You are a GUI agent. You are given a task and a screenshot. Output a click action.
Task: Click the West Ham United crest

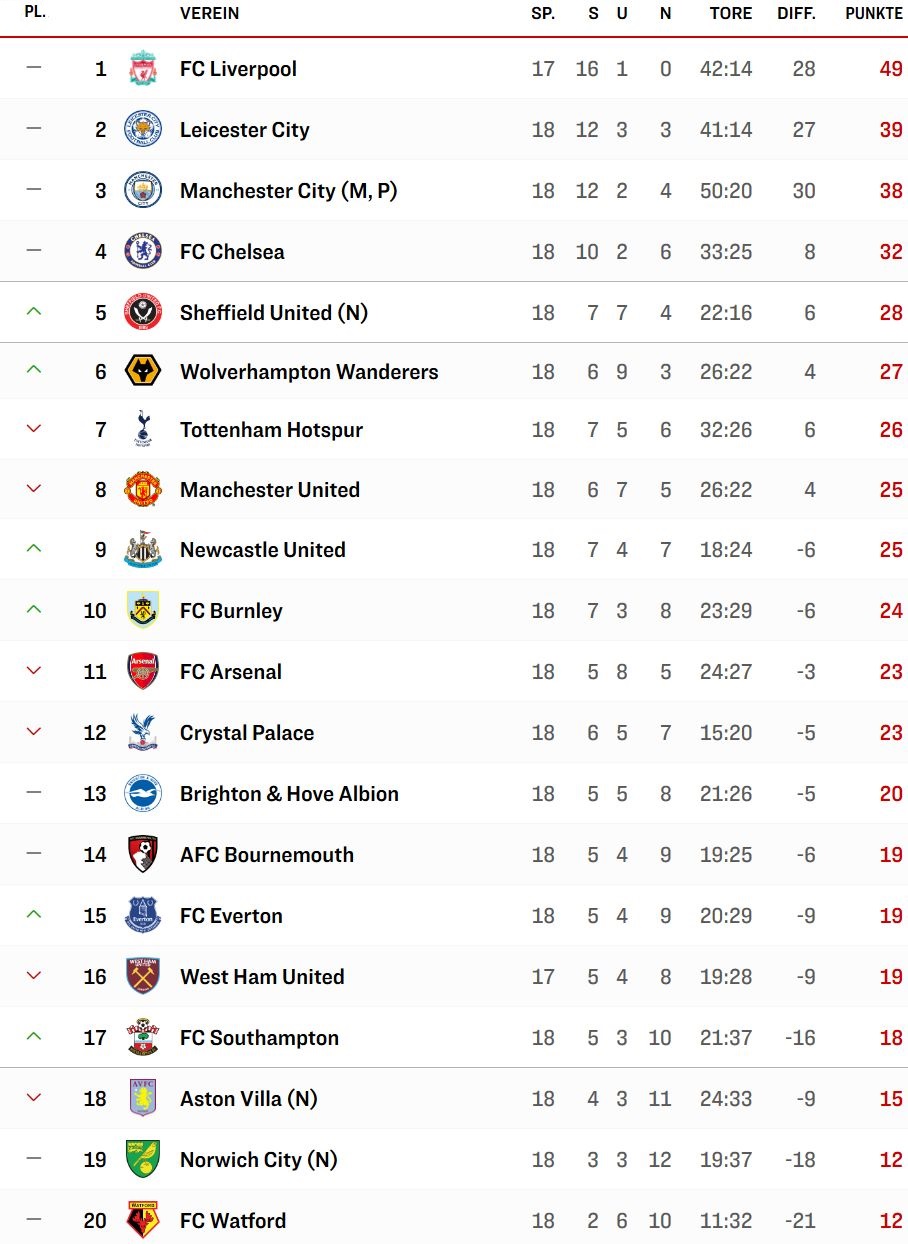(143, 977)
